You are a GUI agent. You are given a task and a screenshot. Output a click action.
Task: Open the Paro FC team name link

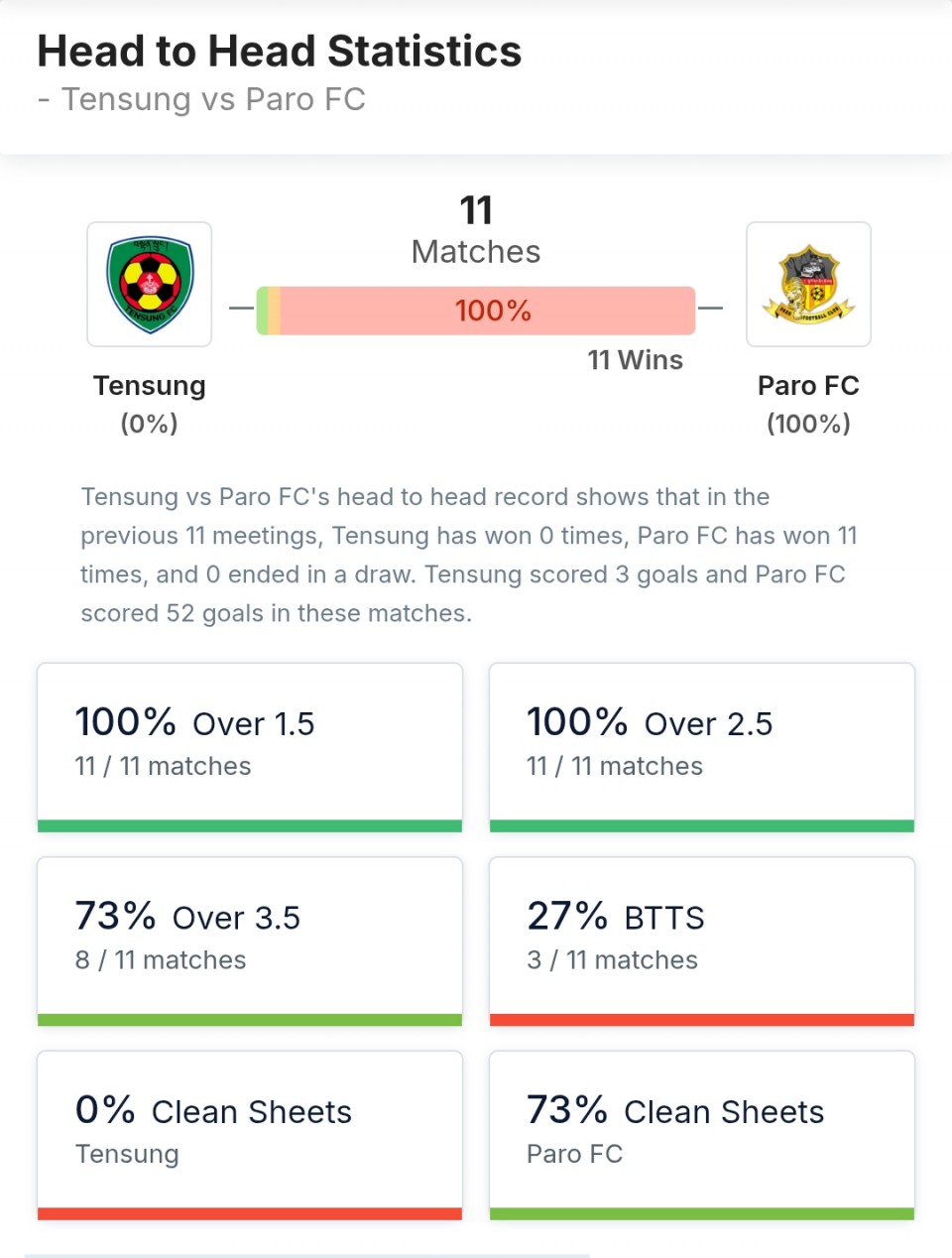point(808,386)
